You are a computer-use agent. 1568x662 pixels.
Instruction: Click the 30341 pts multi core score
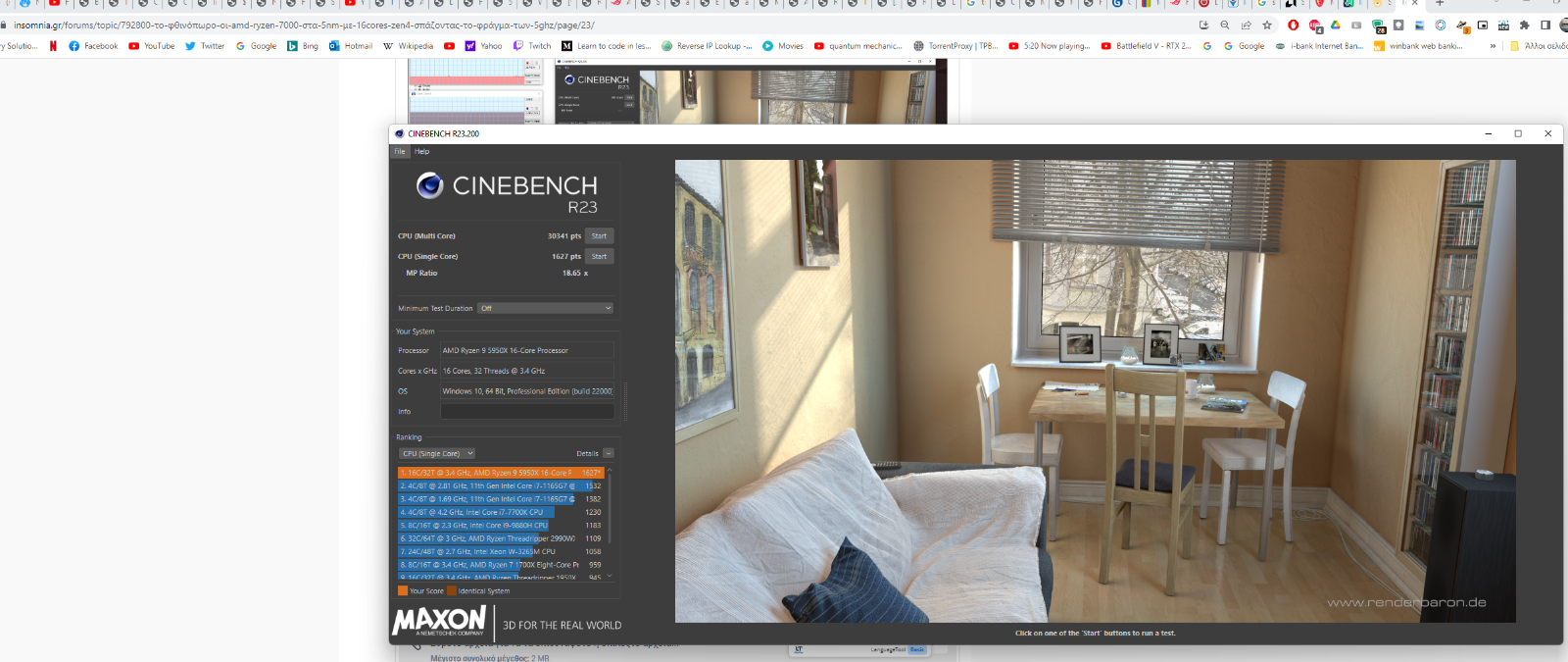tap(564, 236)
